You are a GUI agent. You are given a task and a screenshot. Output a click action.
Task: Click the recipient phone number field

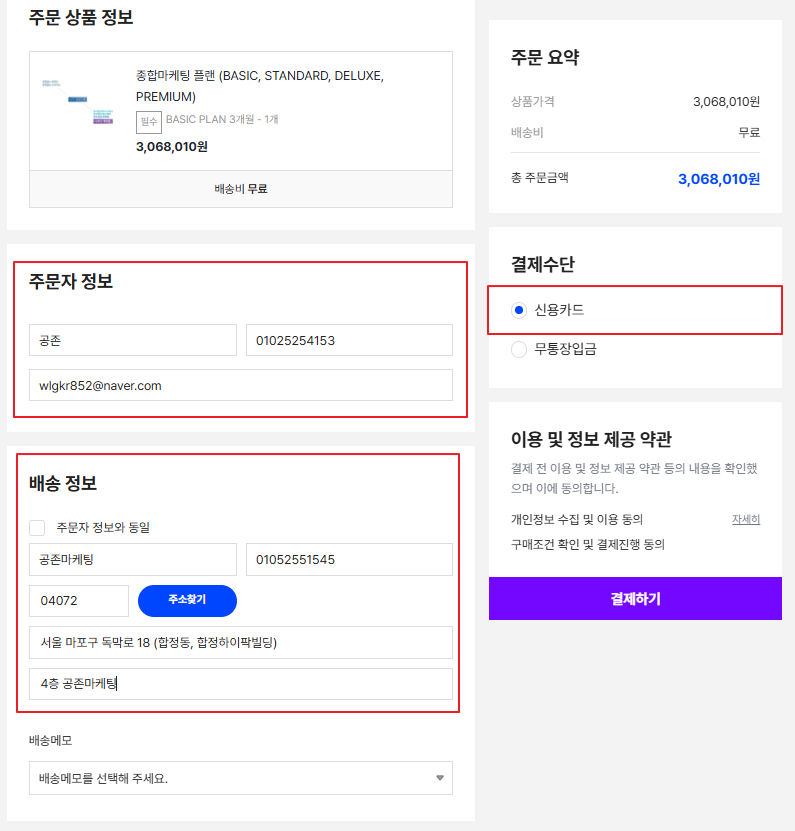pos(349,559)
